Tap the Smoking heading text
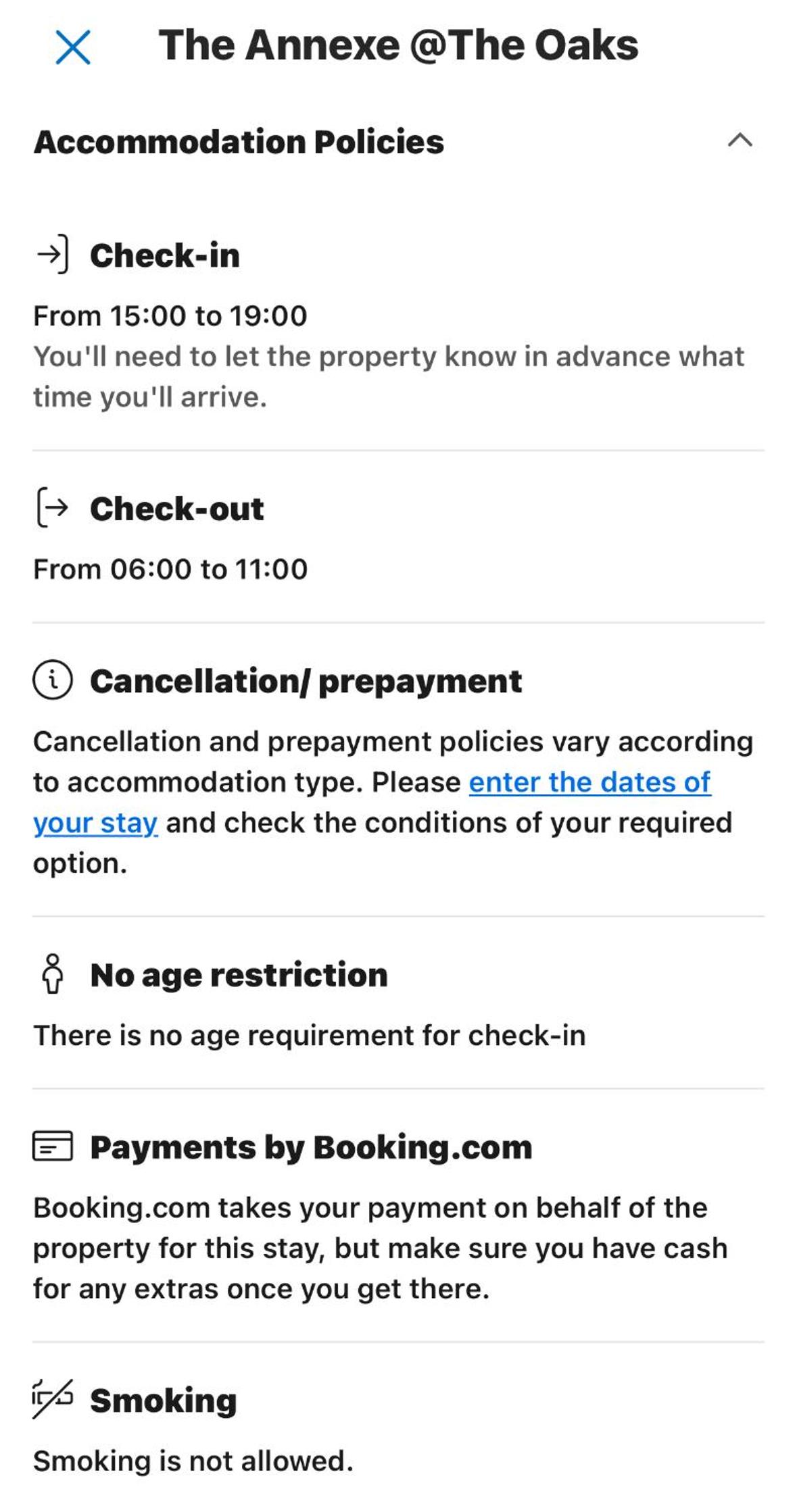The image size is (797, 1512). [x=163, y=1401]
